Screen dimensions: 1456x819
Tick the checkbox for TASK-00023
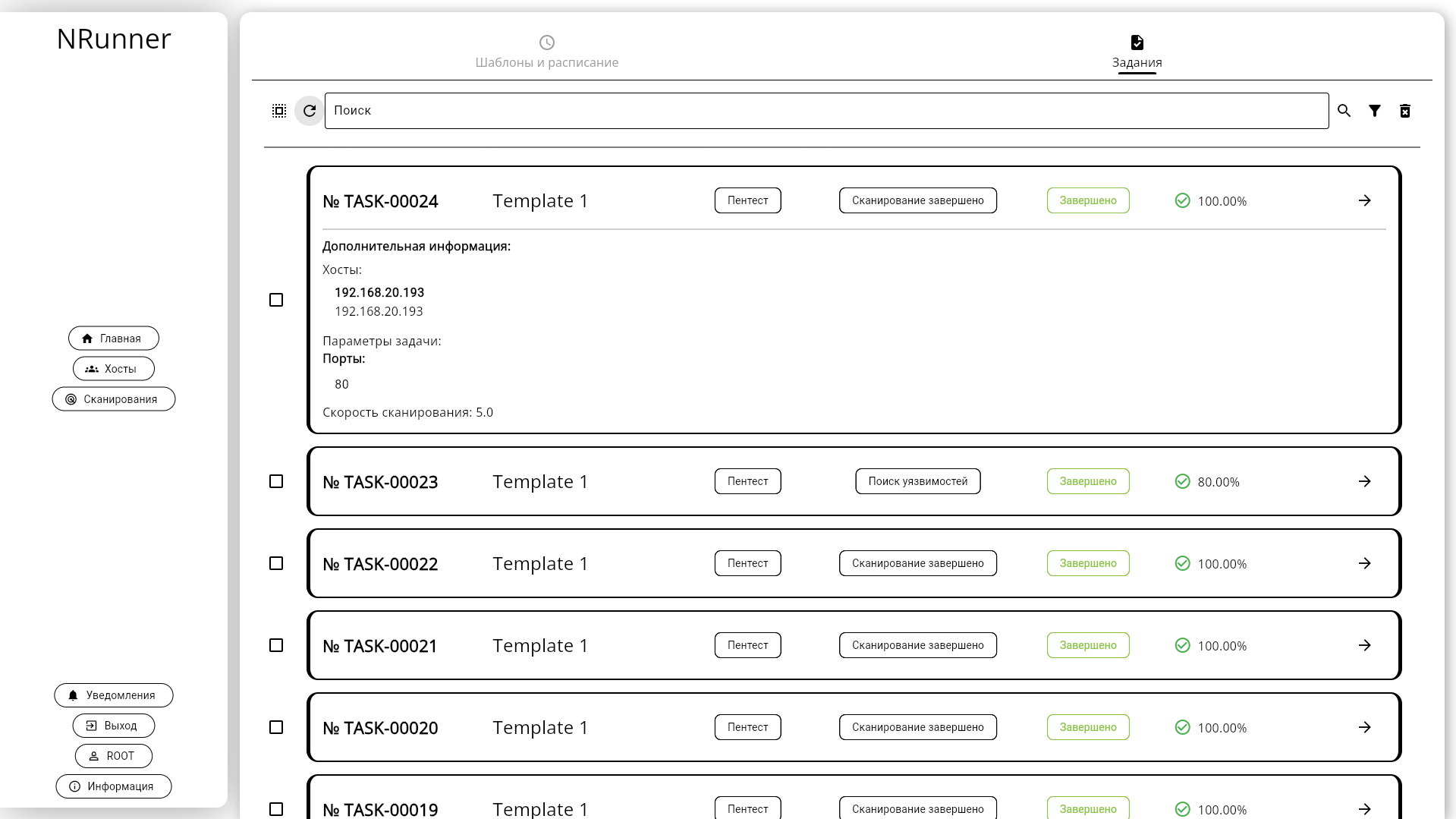click(x=276, y=481)
